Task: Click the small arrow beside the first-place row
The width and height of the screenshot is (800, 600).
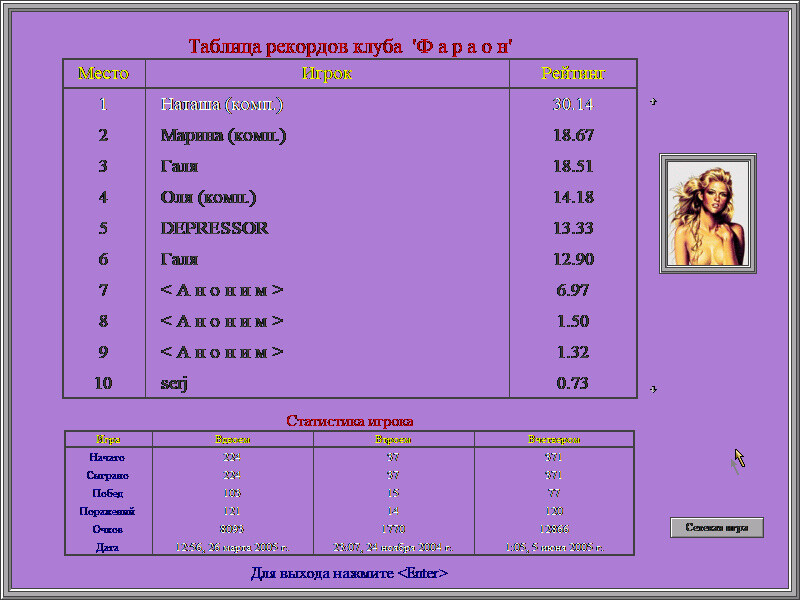Action: (653, 102)
